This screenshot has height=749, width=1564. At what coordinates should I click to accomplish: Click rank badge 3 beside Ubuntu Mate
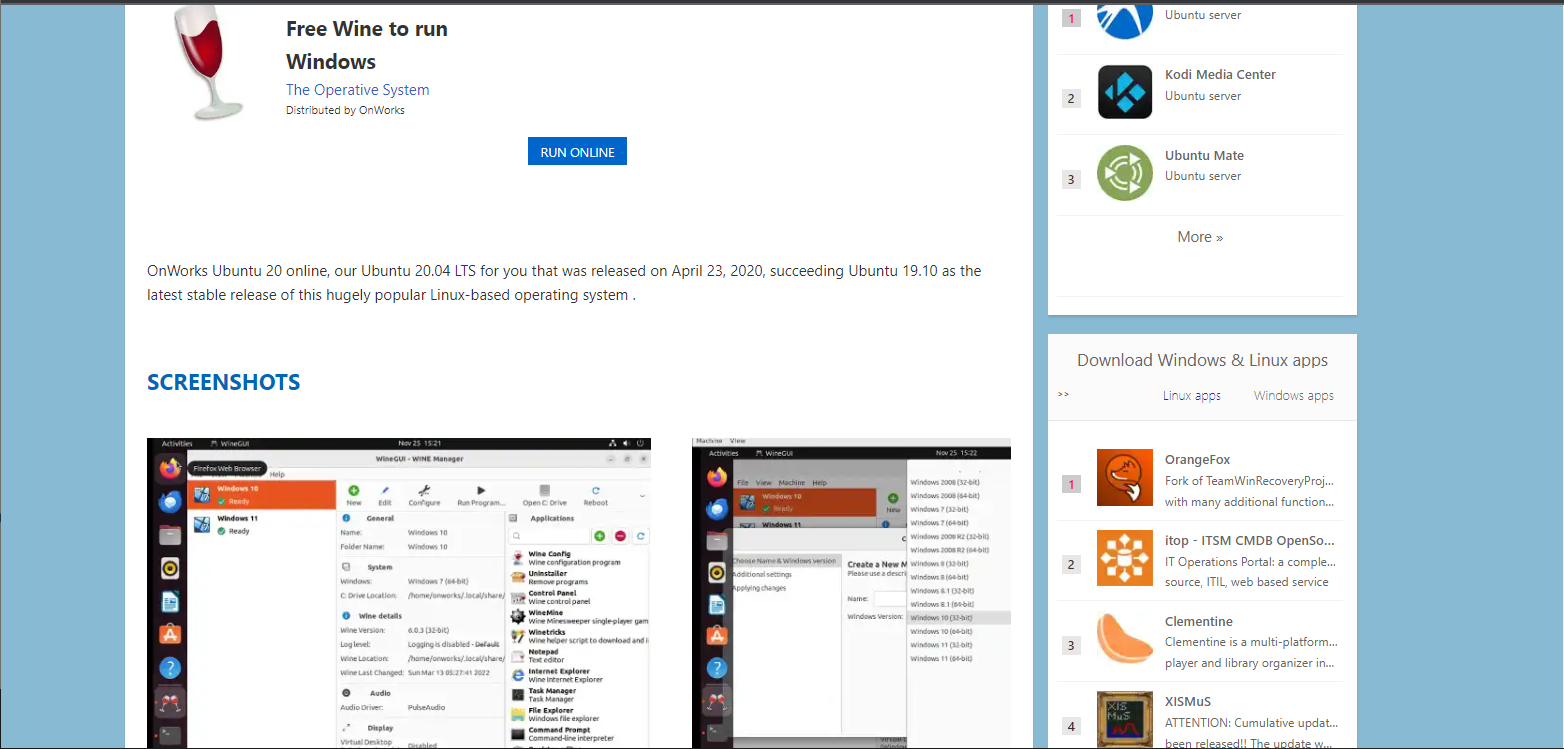(x=1071, y=179)
